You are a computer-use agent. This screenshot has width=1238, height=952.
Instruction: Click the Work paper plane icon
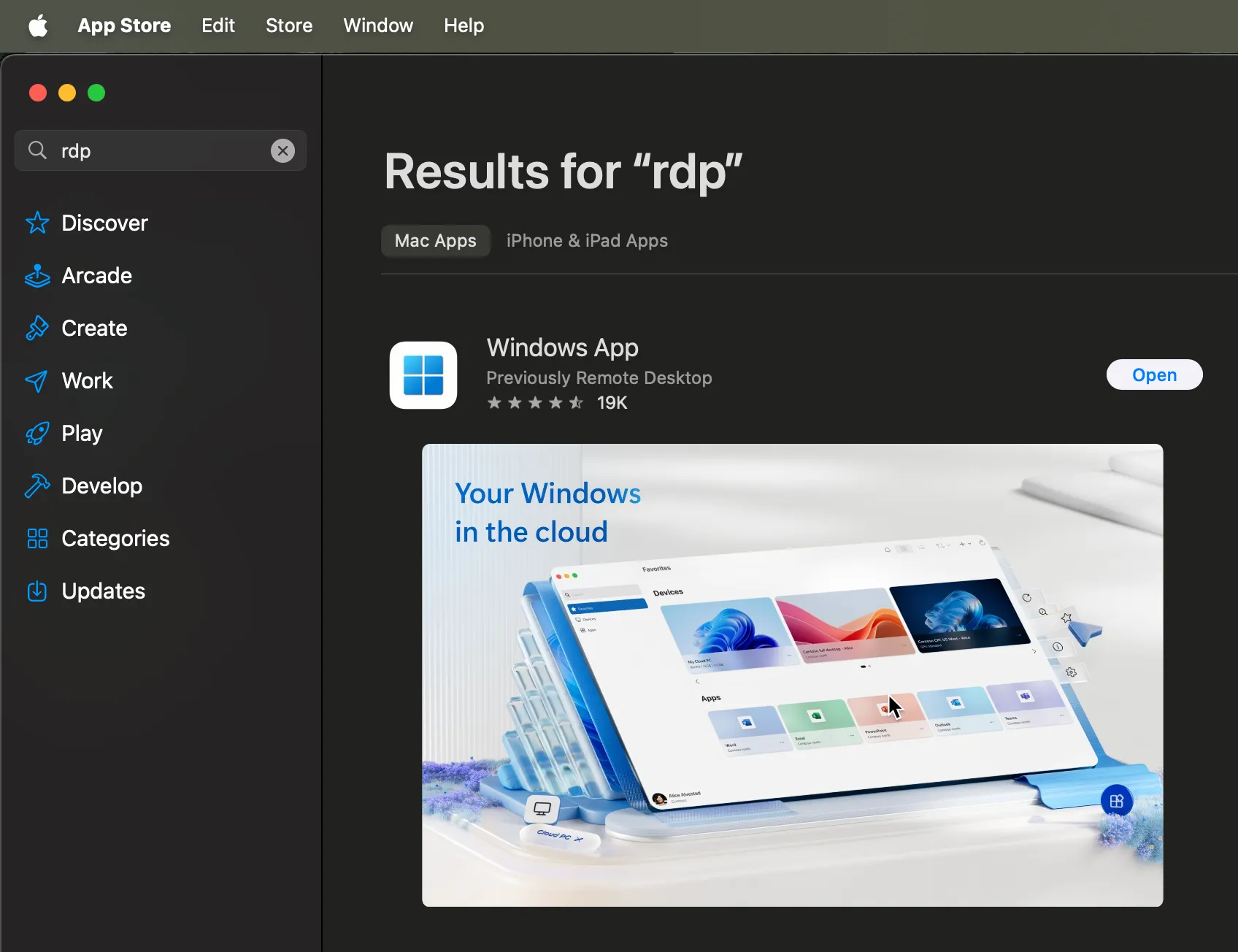36,381
